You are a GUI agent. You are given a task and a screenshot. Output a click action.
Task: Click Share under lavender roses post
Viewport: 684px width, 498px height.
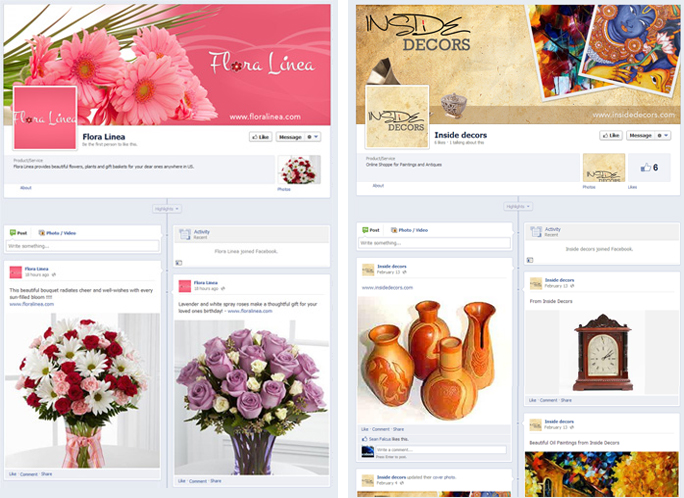coord(216,481)
